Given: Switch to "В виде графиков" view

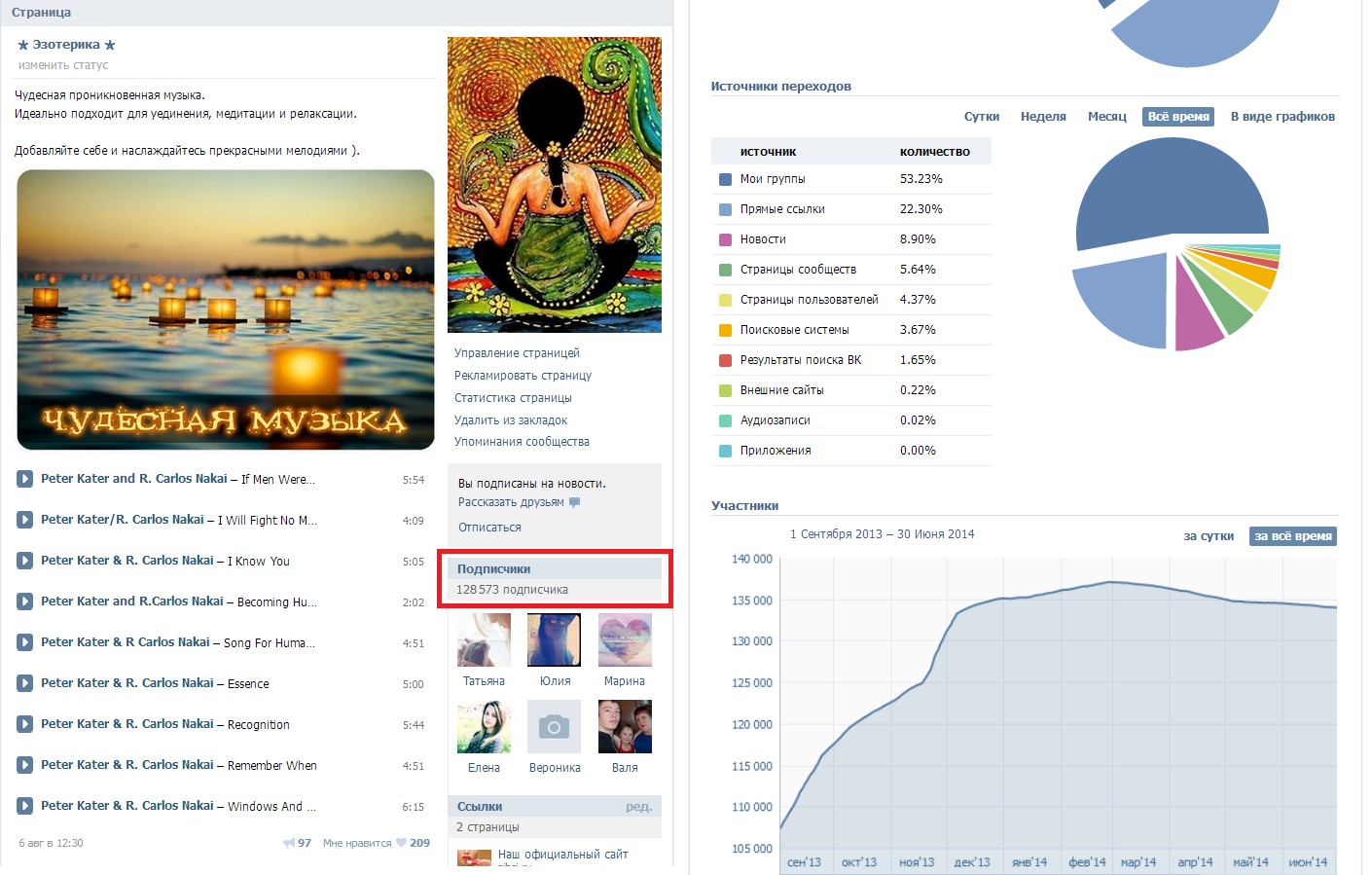Looking at the screenshot, I should (x=1282, y=117).
